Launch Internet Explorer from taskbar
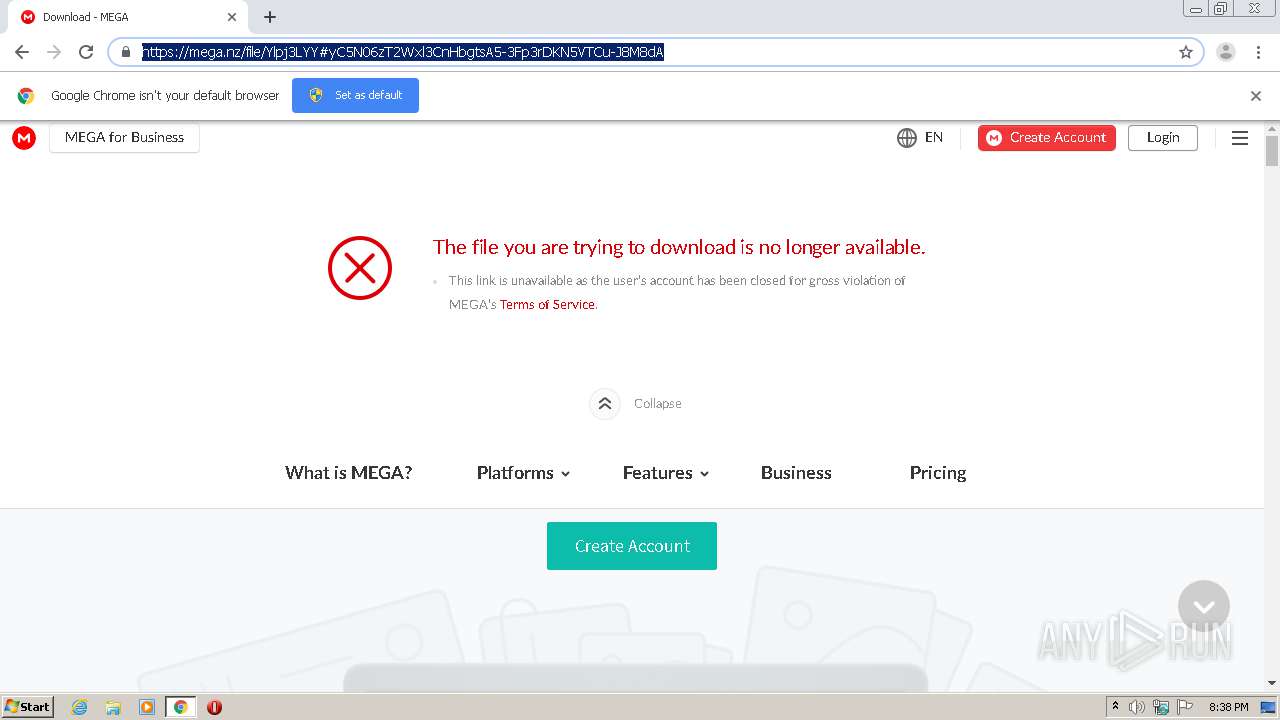Image resolution: width=1280 pixels, height=720 pixels. click(80, 707)
